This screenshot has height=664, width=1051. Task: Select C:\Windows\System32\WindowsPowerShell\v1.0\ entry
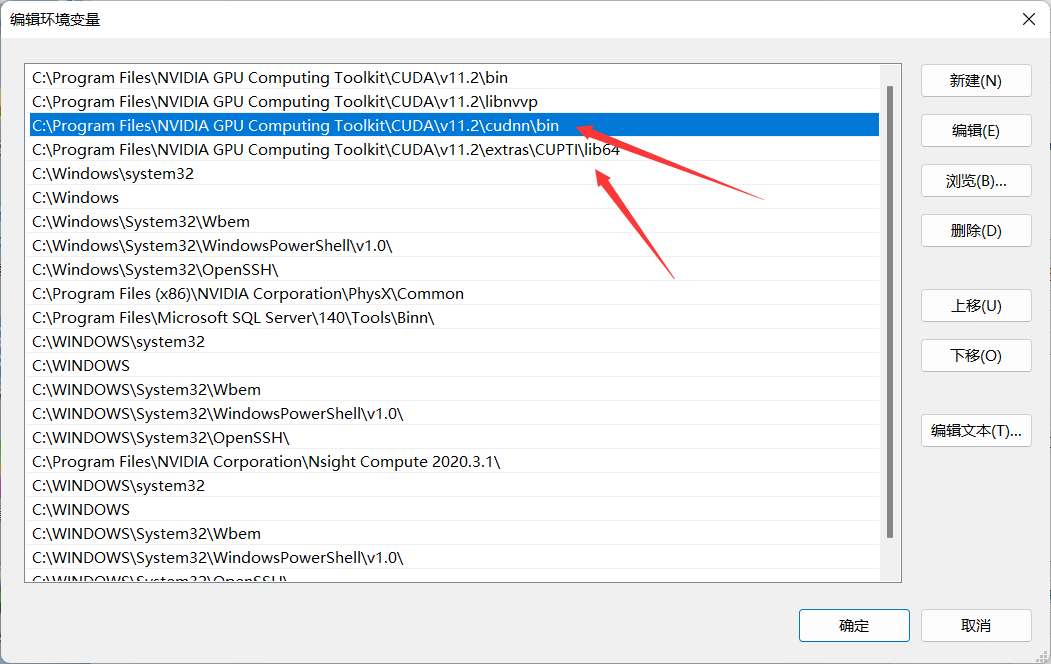click(x=454, y=246)
